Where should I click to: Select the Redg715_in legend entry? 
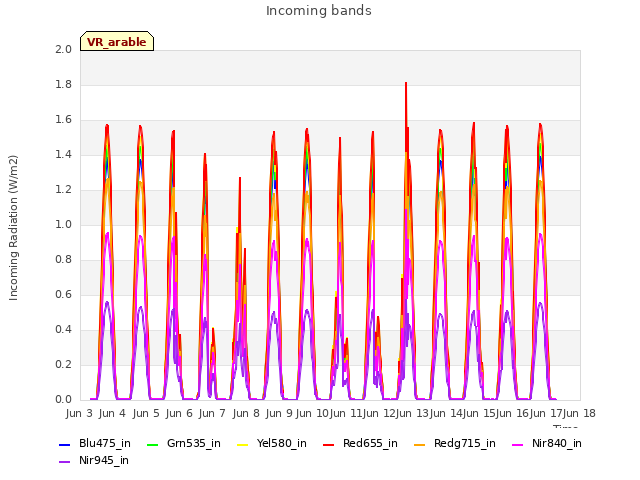(455, 444)
